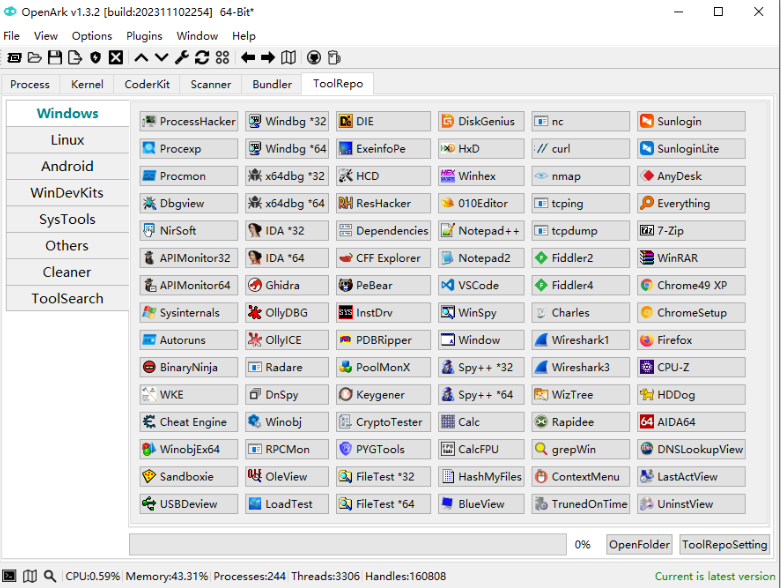Switch to the Kernel tab
This screenshot has height=588, width=781.
point(87,84)
